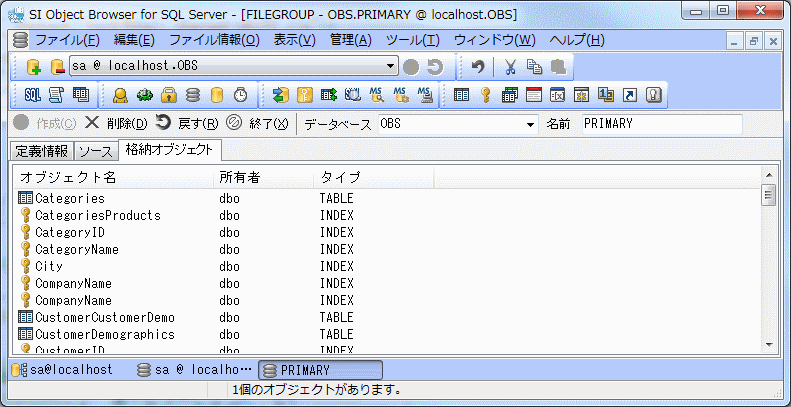The height and width of the screenshot is (407, 791).
Task: Click the undo arrow toolbar icon
Action: coord(478,67)
